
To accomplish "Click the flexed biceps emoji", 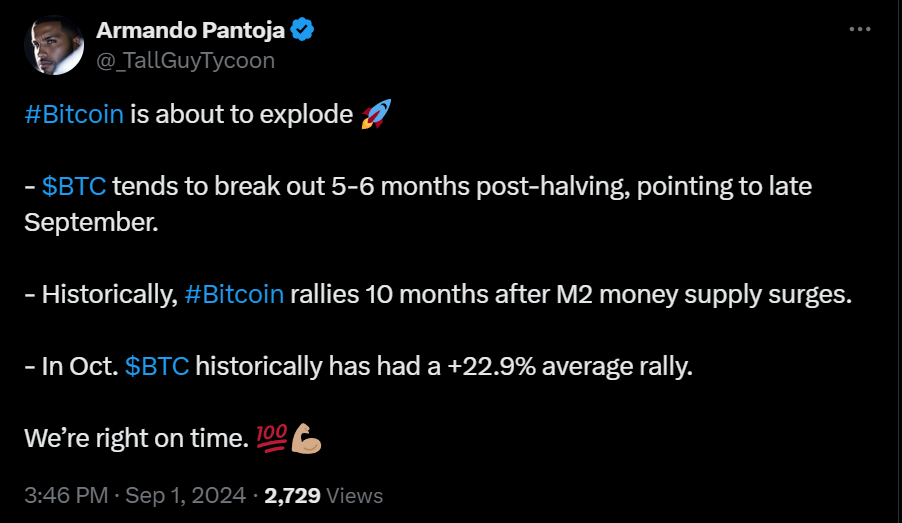I will [305, 437].
